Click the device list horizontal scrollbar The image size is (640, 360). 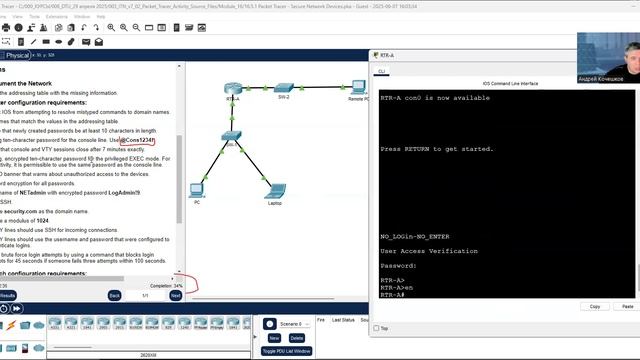[73, 347]
